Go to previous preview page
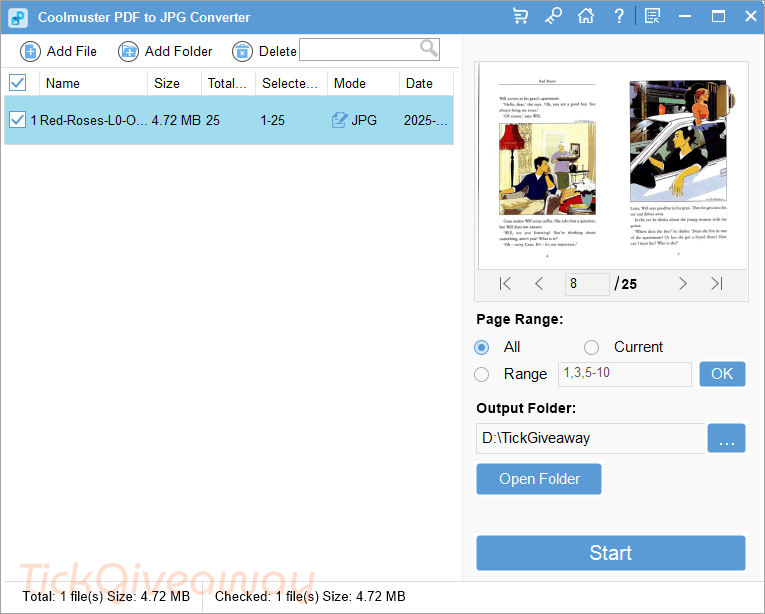 coord(539,284)
